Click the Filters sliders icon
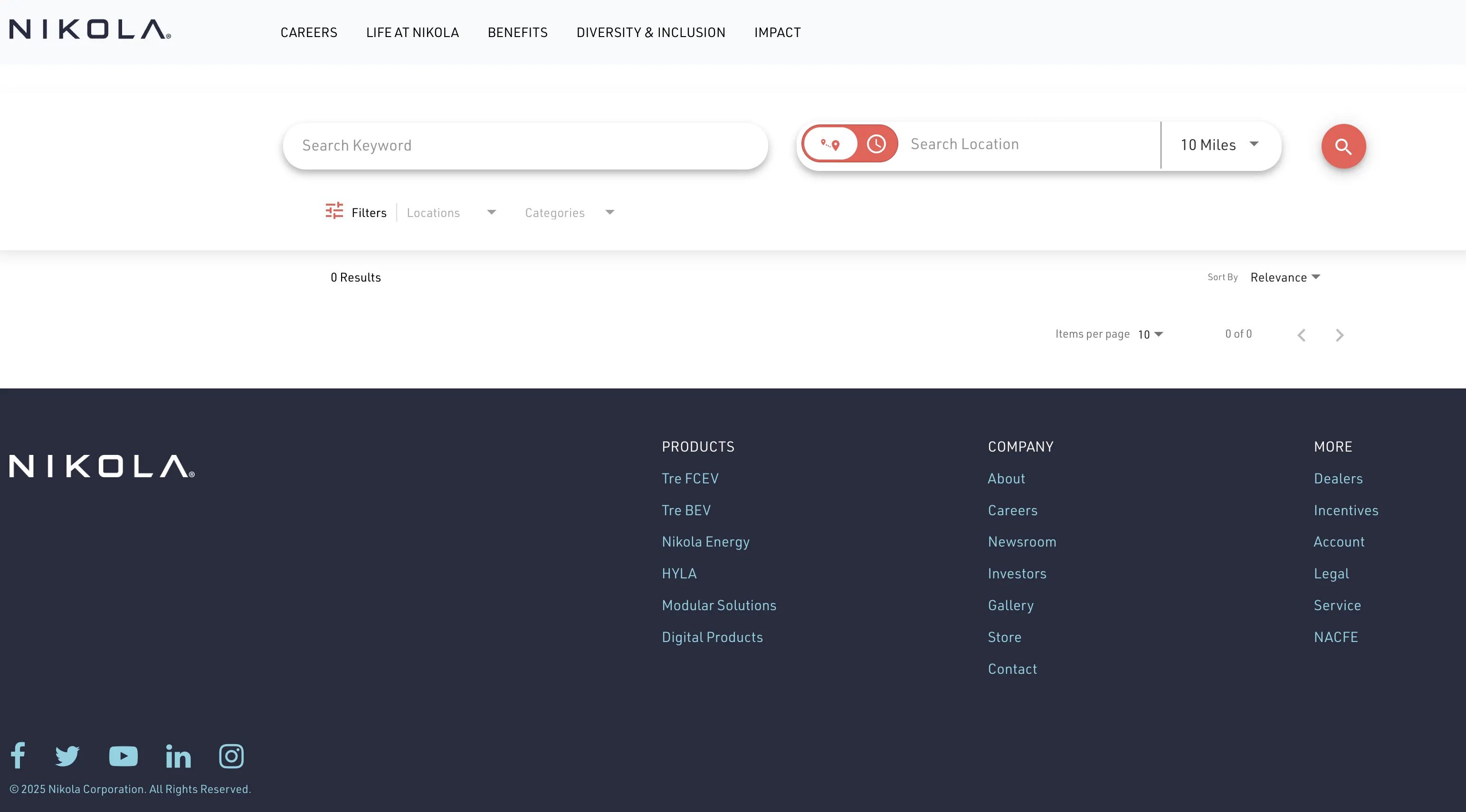The width and height of the screenshot is (1466, 812). tap(334, 210)
